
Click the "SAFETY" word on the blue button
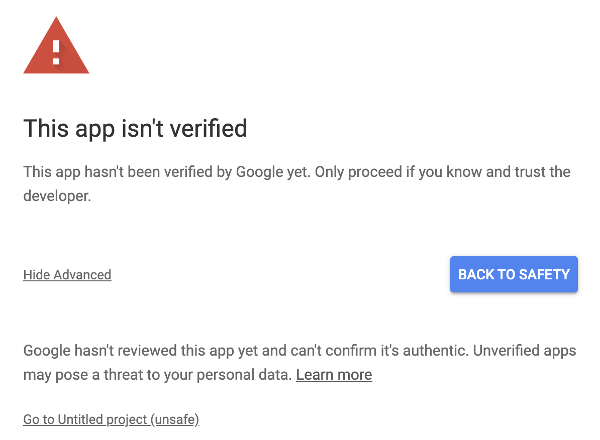coord(542,274)
